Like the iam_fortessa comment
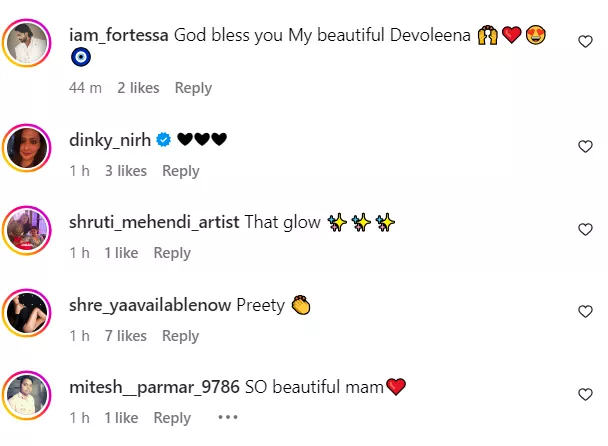 coord(586,41)
